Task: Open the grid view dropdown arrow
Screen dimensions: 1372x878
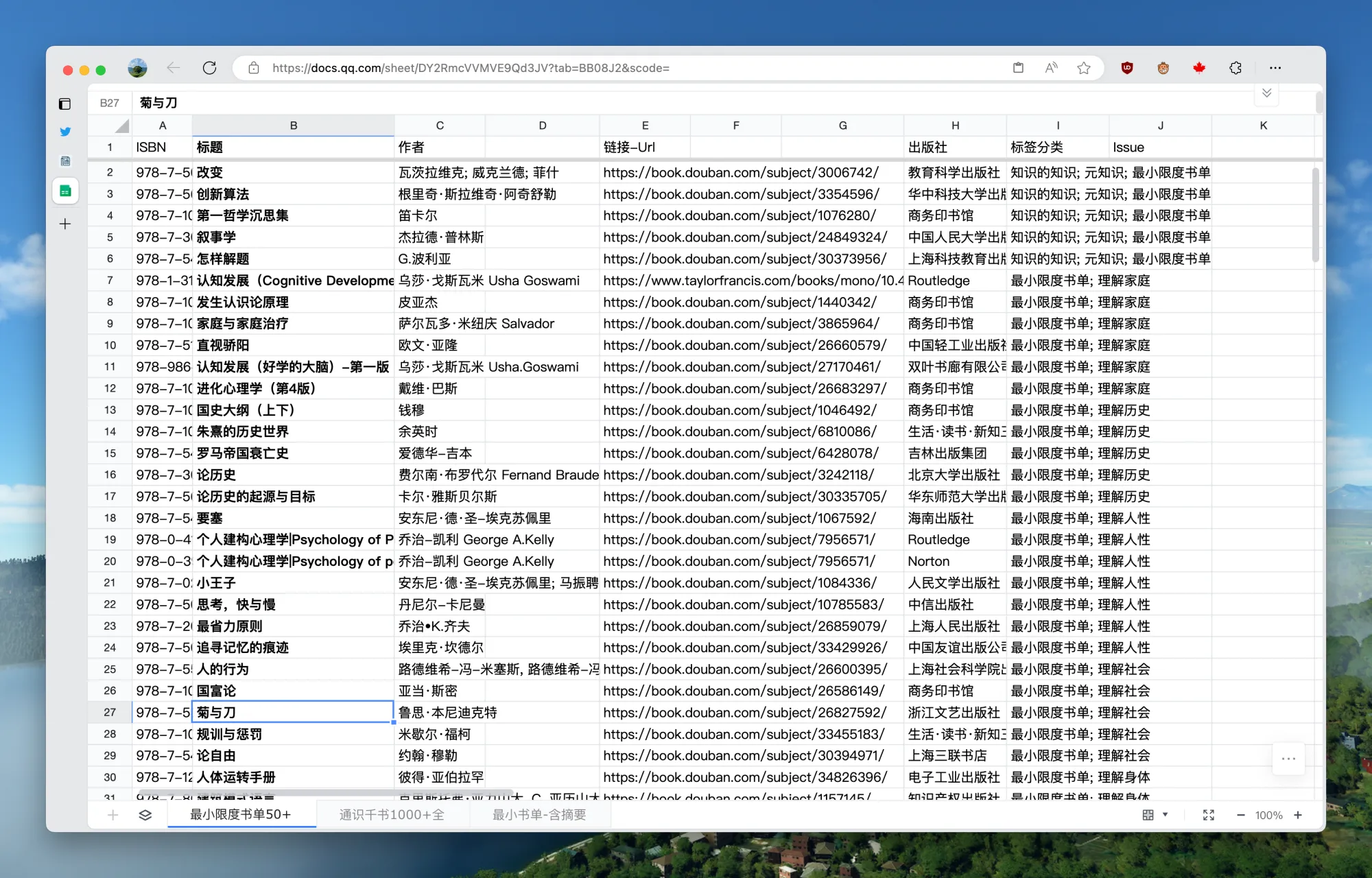Action: click(1165, 815)
